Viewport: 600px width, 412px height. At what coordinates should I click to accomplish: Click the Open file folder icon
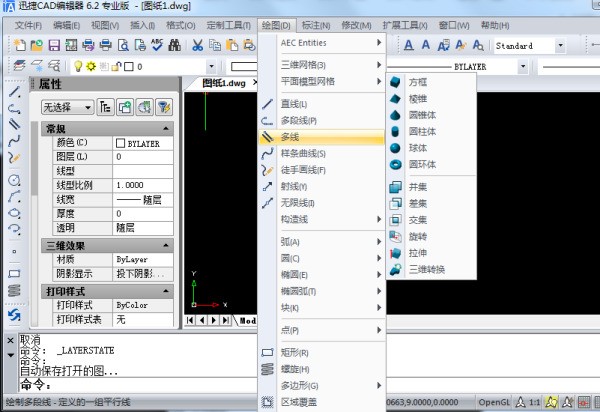tap(37, 46)
